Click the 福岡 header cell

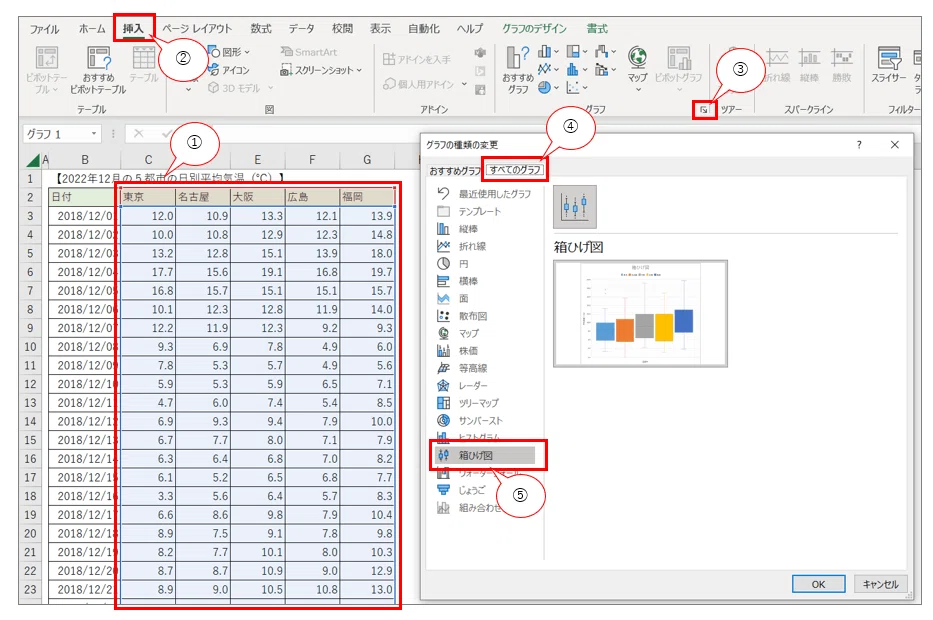click(367, 197)
